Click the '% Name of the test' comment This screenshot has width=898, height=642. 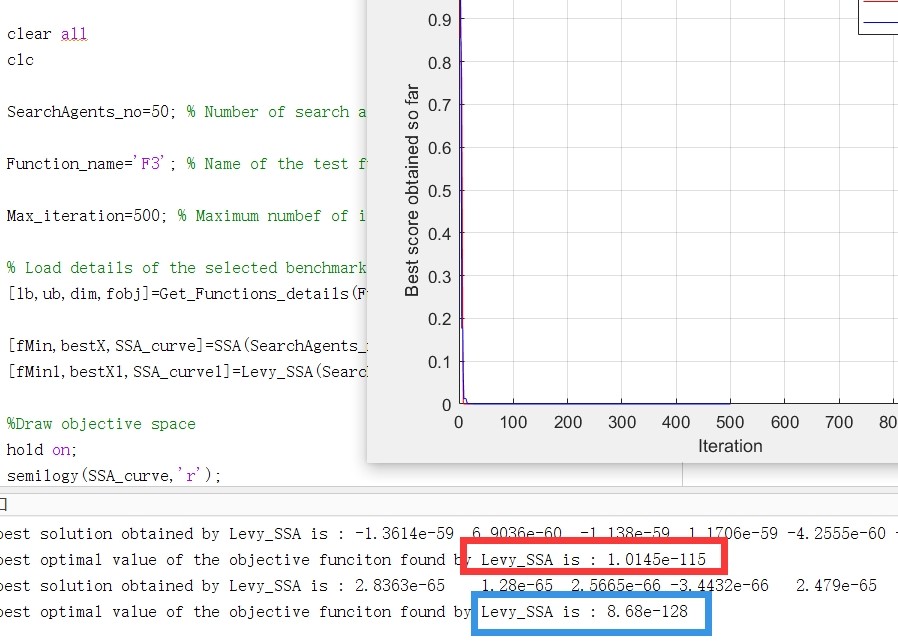(267, 164)
